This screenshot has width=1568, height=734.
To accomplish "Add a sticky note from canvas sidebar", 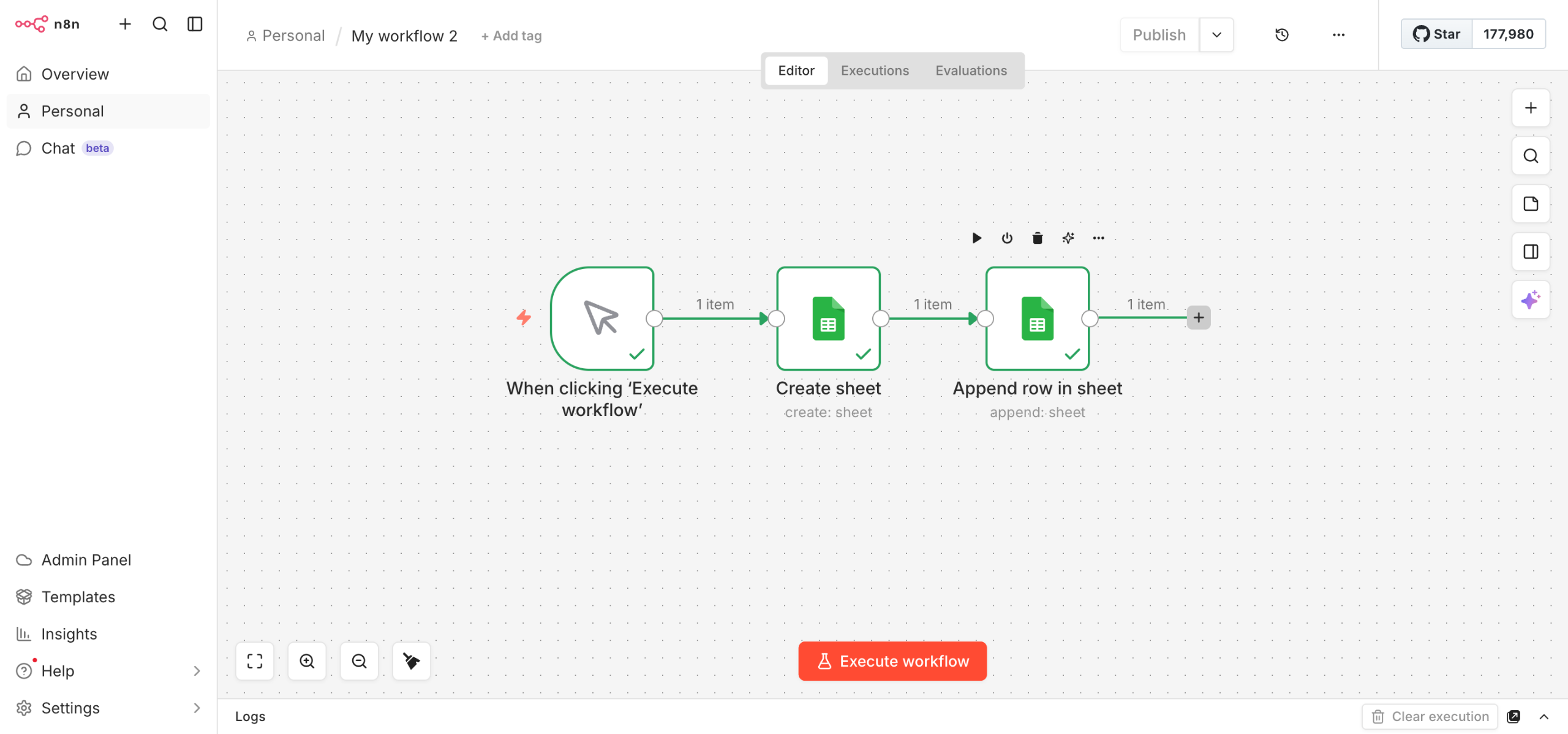I will point(1530,204).
